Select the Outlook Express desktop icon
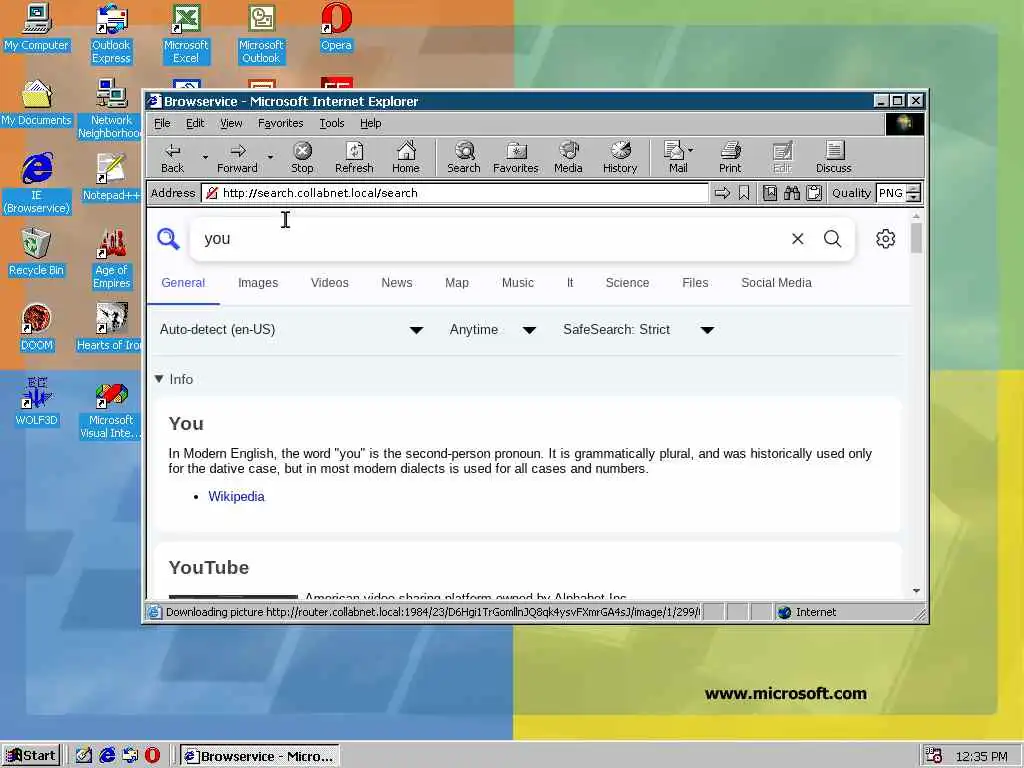The width and height of the screenshot is (1024, 768). (x=111, y=34)
